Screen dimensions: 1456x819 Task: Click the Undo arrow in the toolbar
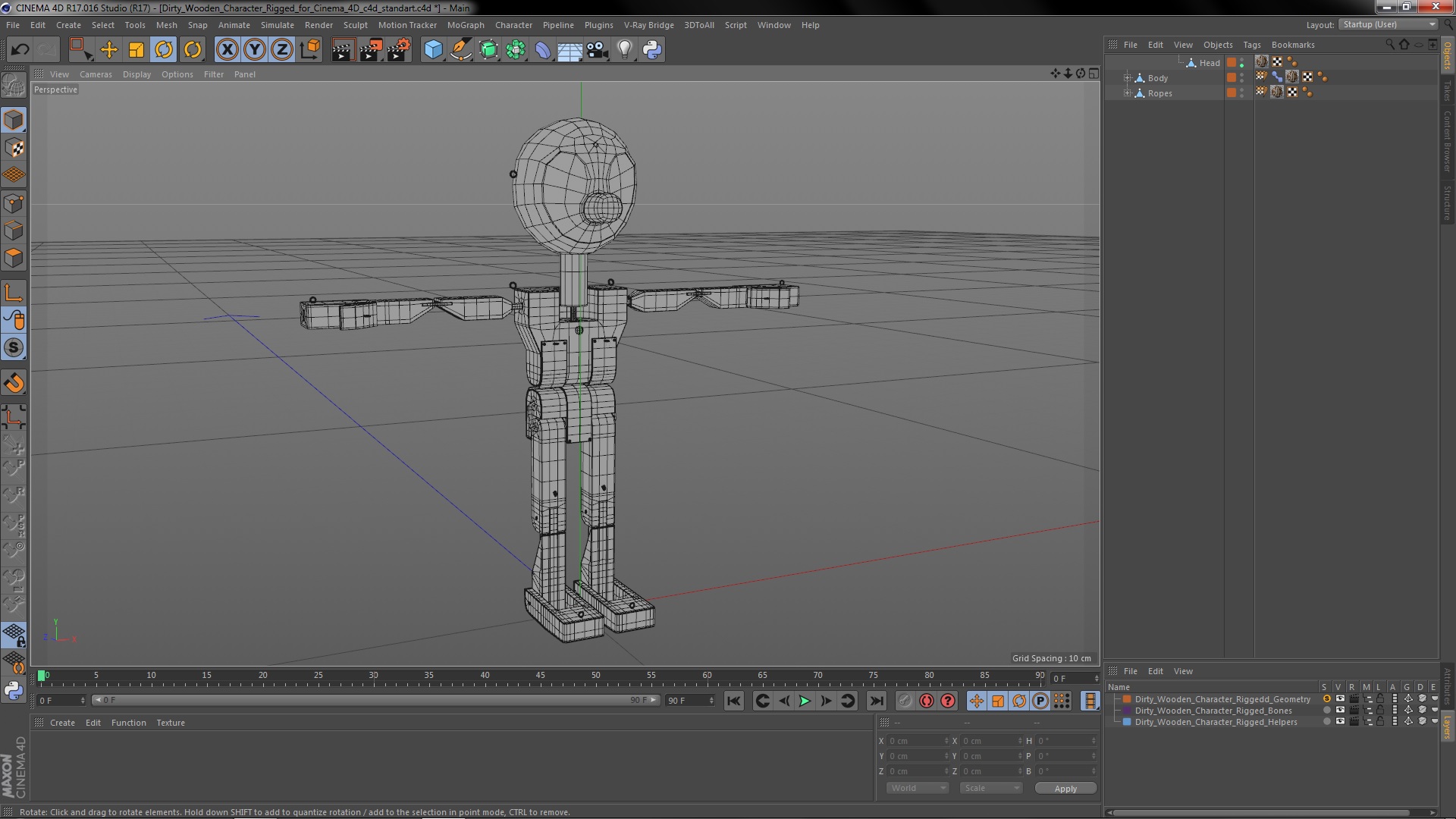coord(20,50)
